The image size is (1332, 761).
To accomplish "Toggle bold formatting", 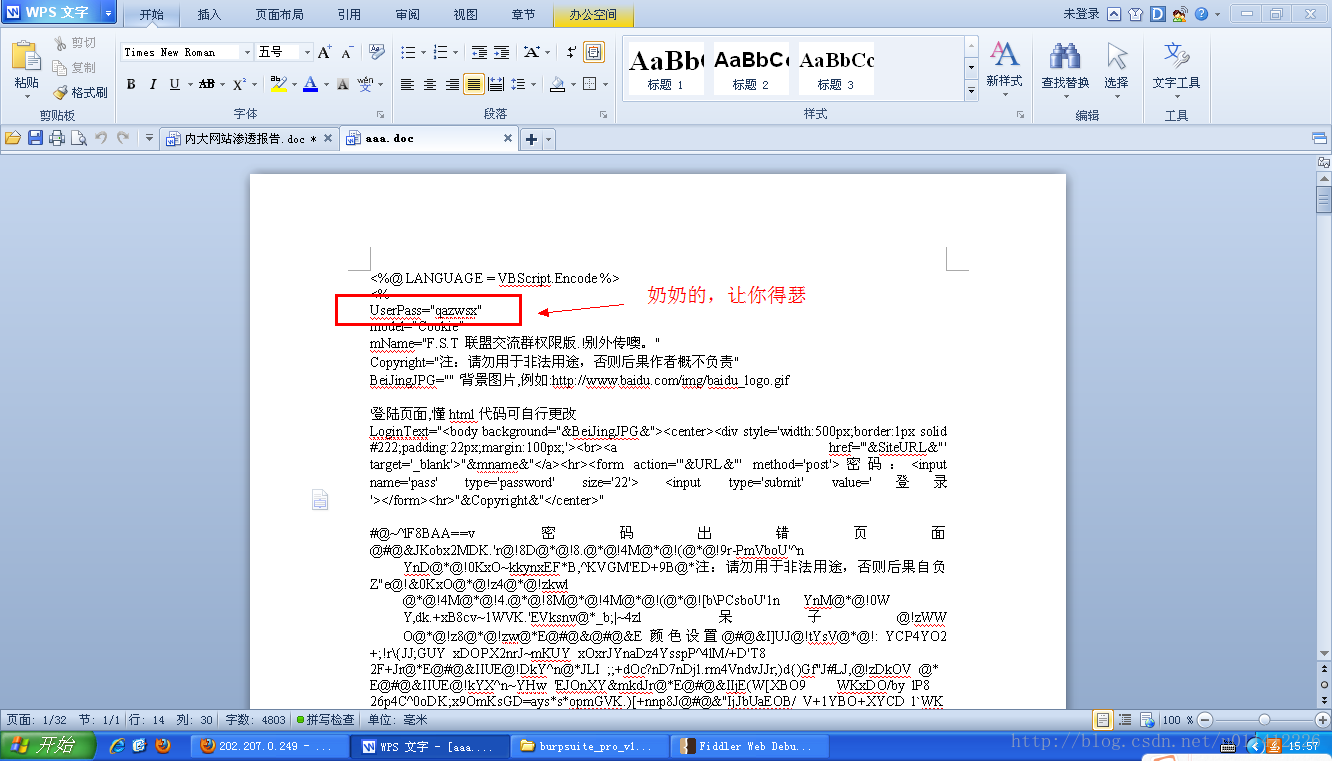I will click(131, 84).
